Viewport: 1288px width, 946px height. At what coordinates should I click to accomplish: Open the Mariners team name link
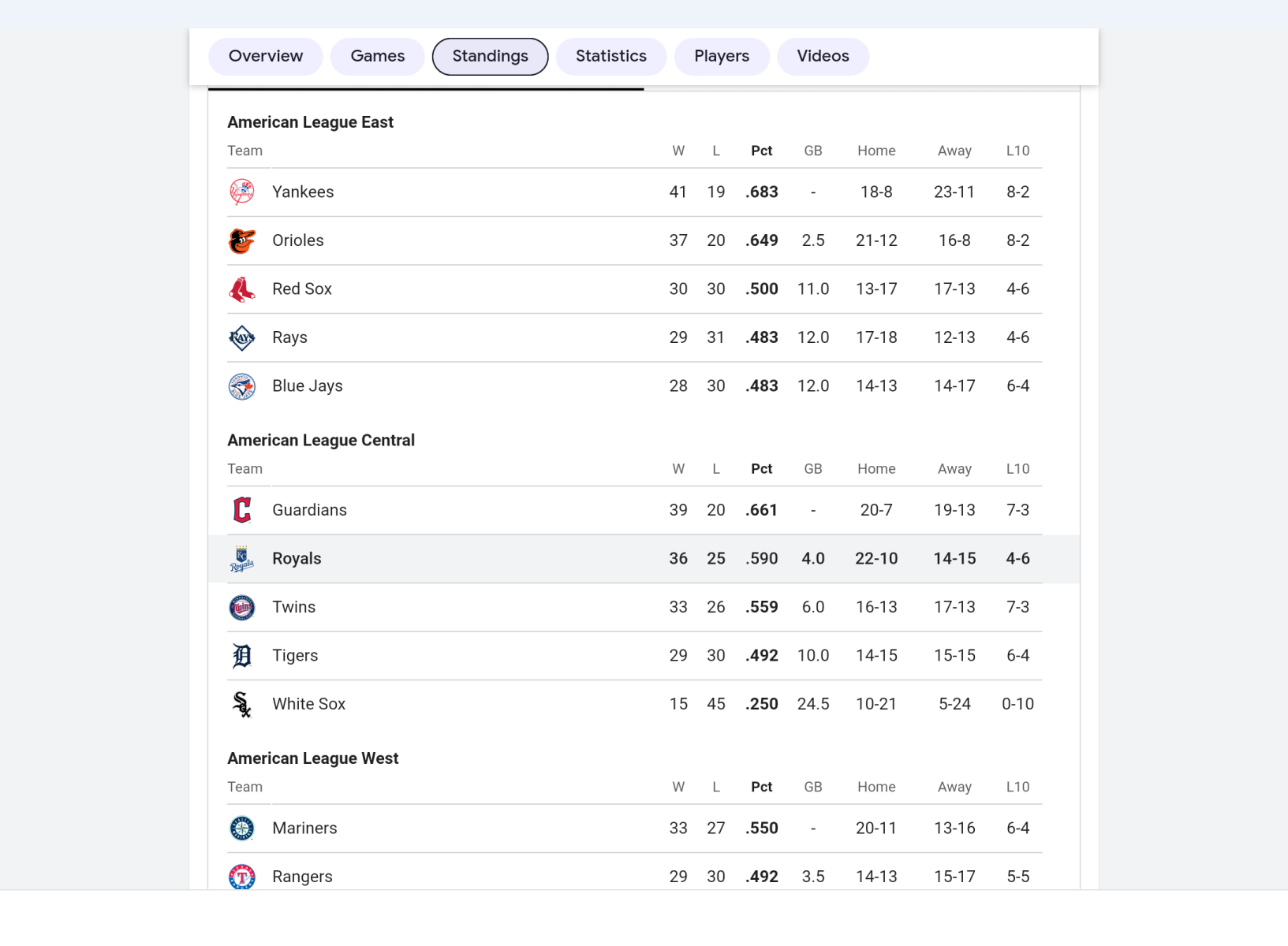tap(304, 829)
